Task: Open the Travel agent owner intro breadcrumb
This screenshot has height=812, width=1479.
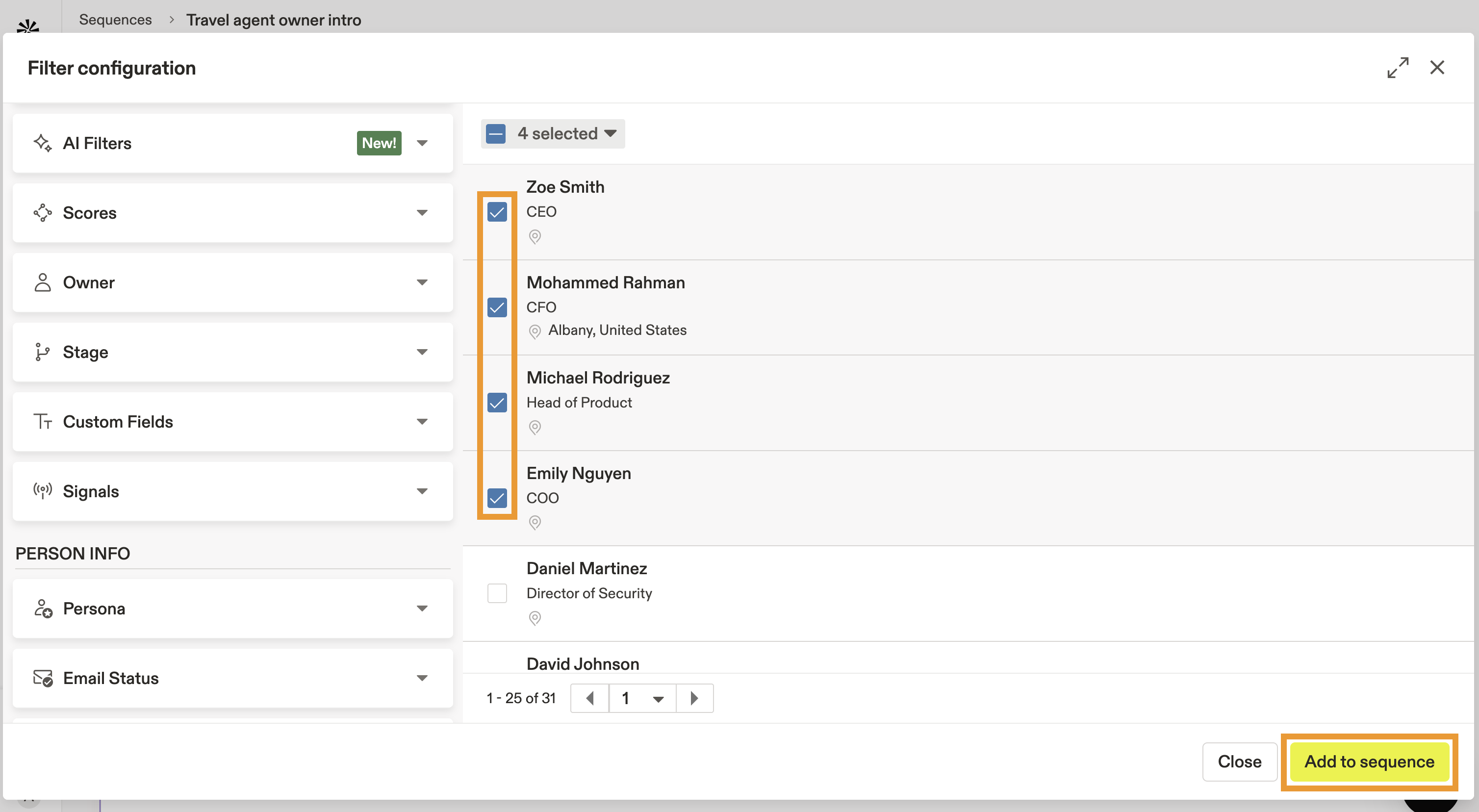Action: [273, 20]
